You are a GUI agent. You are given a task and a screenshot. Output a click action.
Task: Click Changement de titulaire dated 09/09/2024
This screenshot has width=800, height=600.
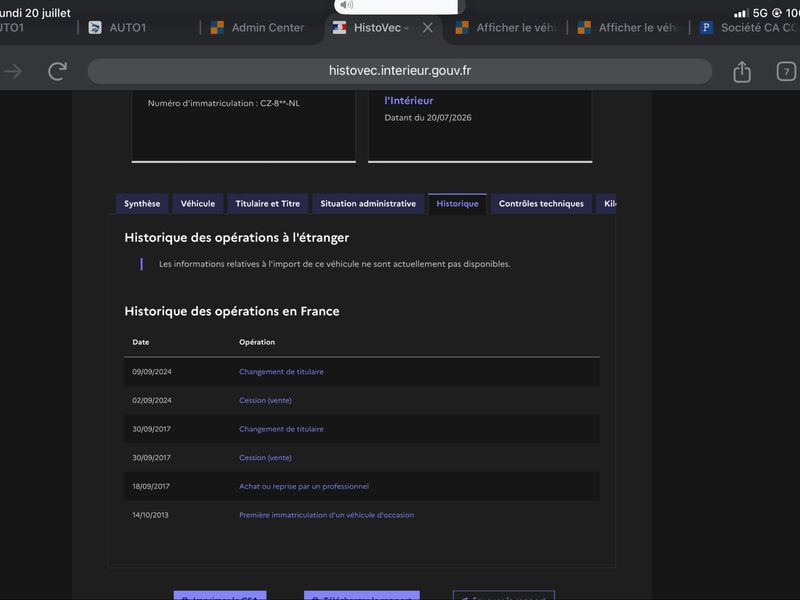(x=281, y=371)
